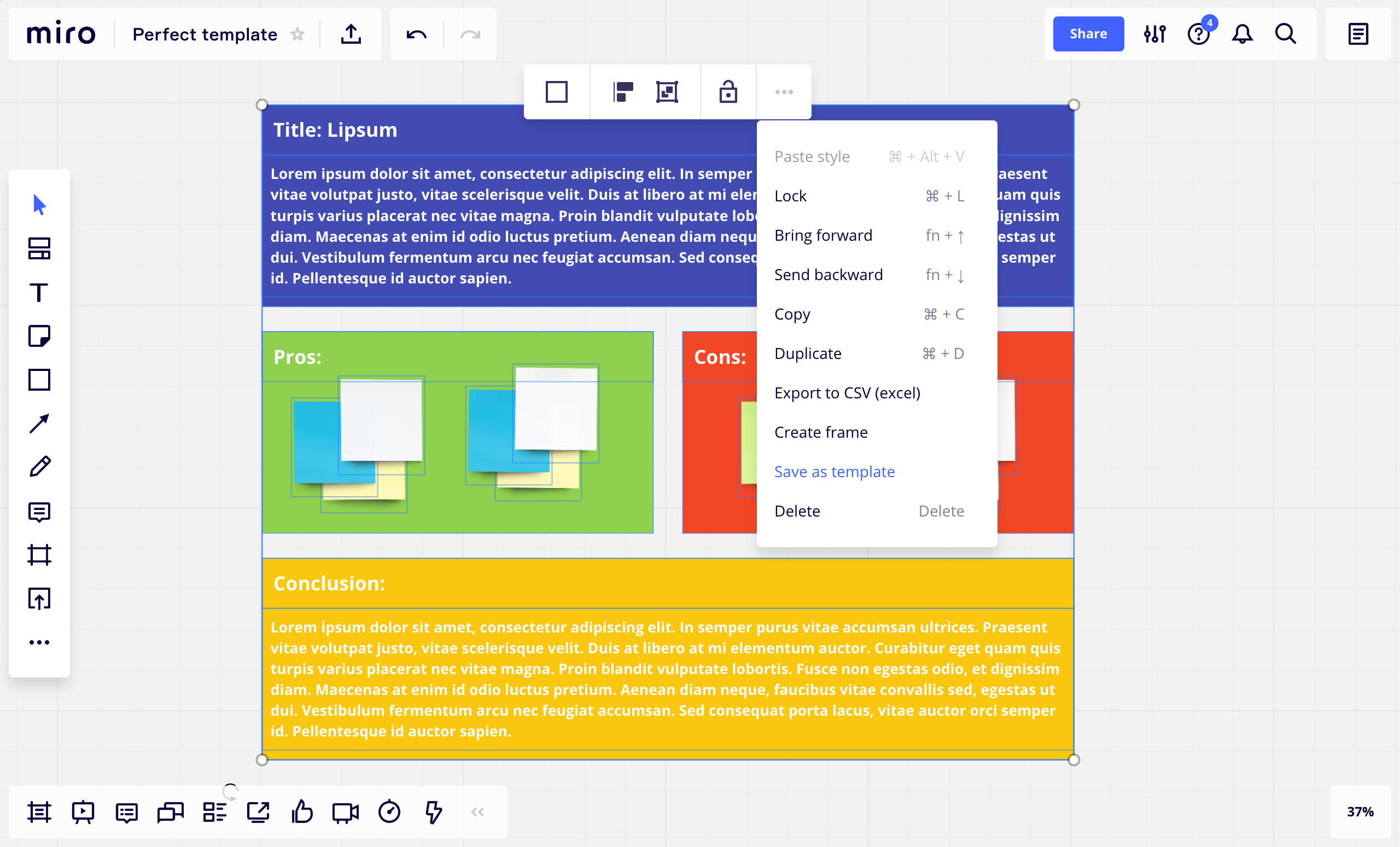Open the Upload tool in sidebar
The image size is (1400, 847).
pyautogui.click(x=39, y=599)
